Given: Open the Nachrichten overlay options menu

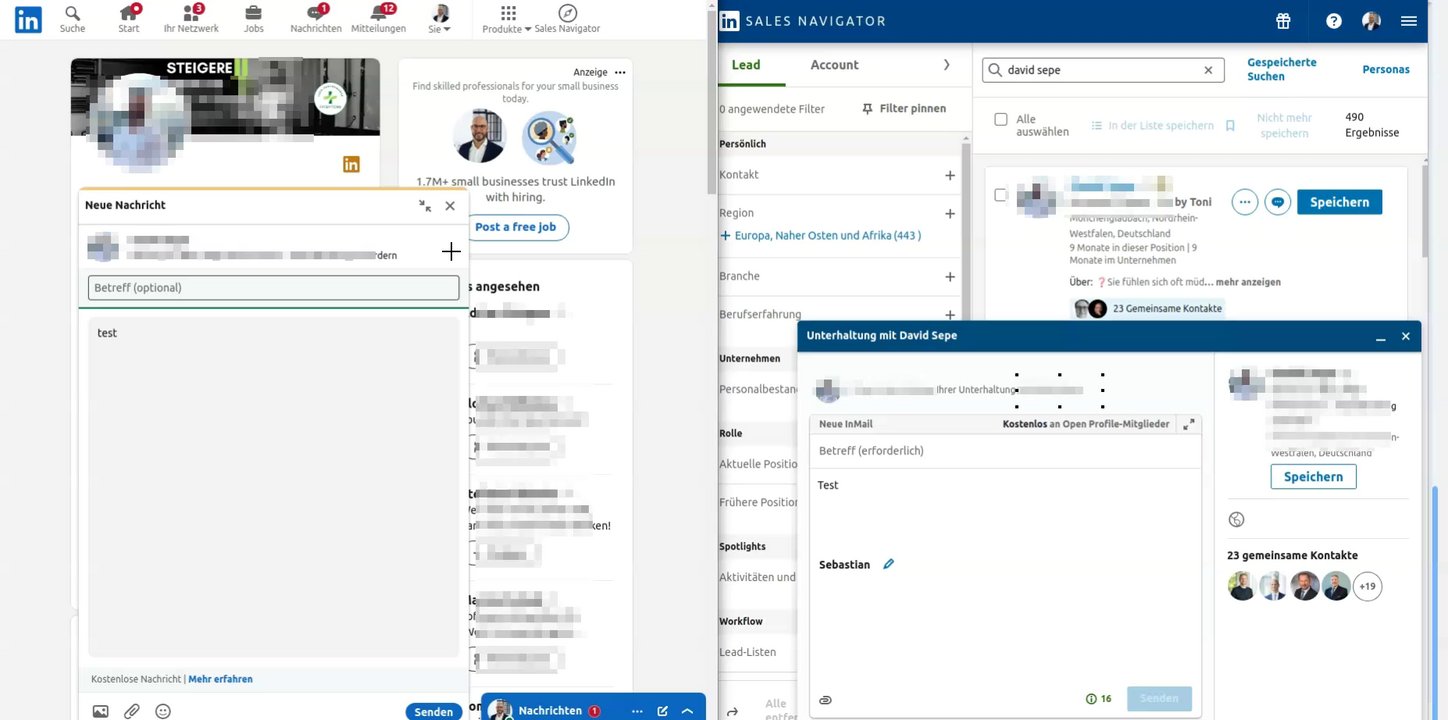Looking at the screenshot, I should click(x=637, y=711).
